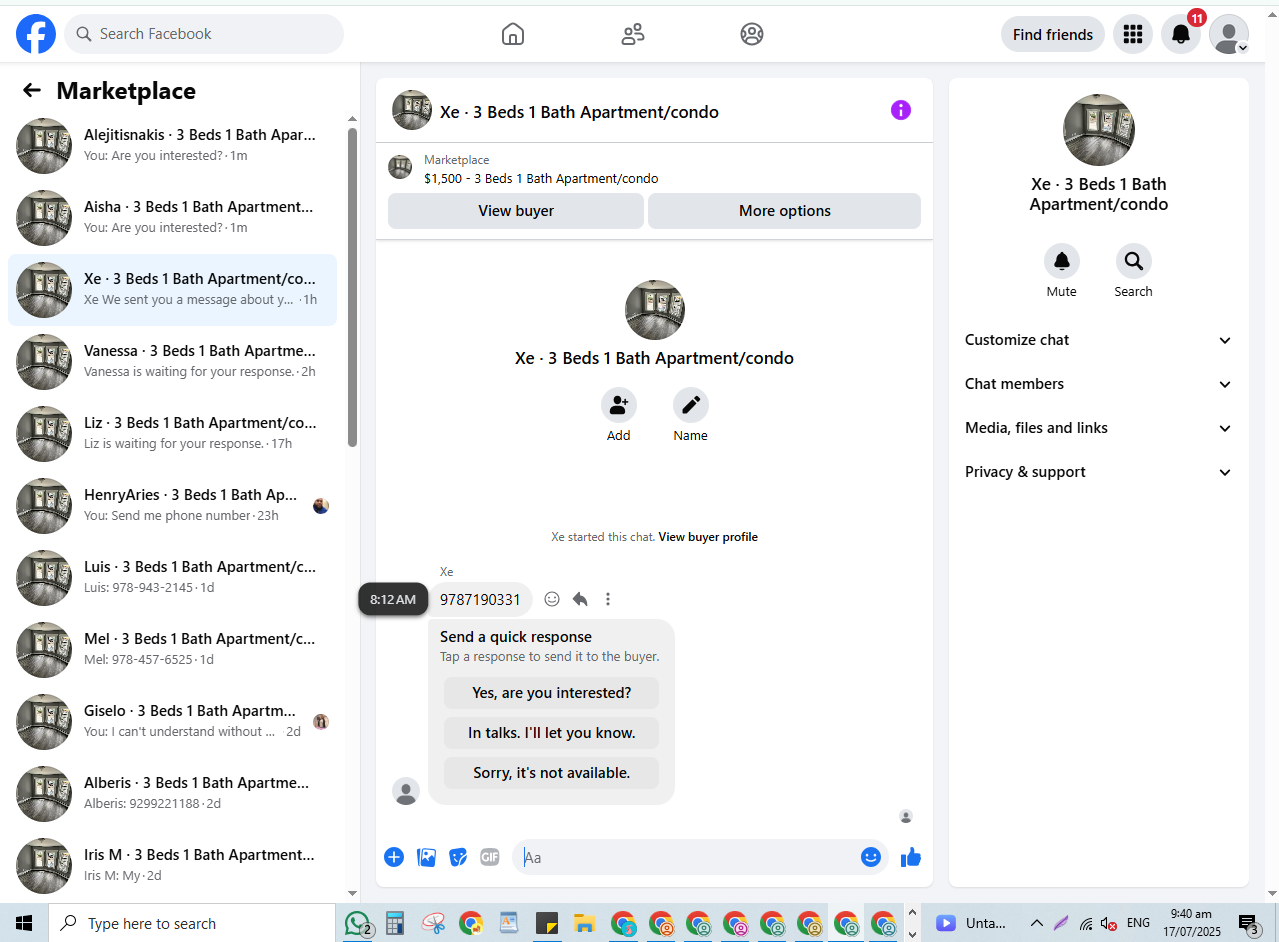Open the Alejitisnakis conversation

pyautogui.click(x=173, y=146)
